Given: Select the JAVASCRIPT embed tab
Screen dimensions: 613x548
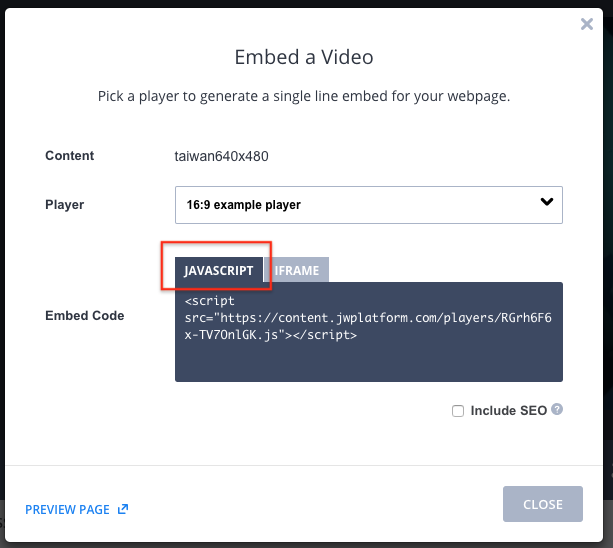Looking at the screenshot, I should click(x=219, y=270).
